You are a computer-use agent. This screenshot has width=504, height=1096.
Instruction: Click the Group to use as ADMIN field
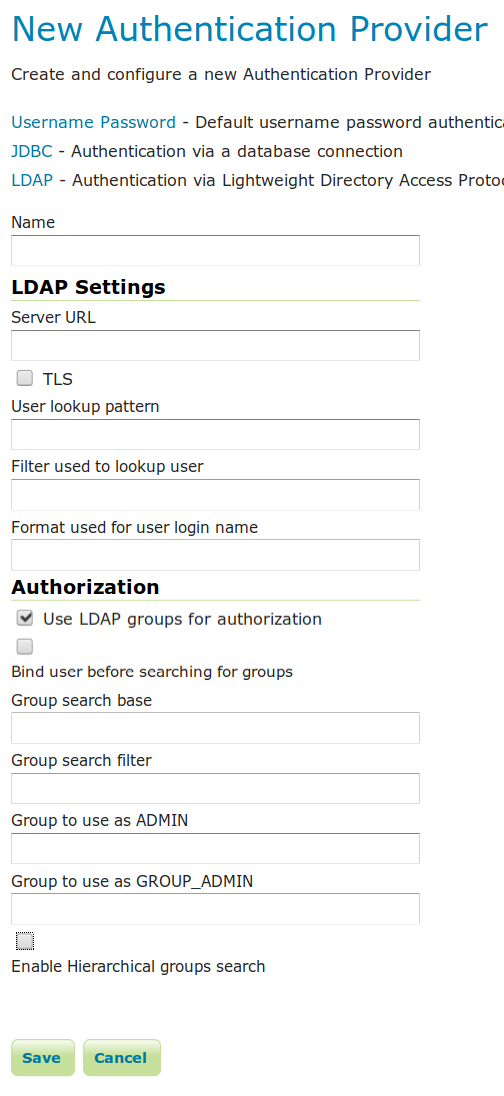[215, 848]
